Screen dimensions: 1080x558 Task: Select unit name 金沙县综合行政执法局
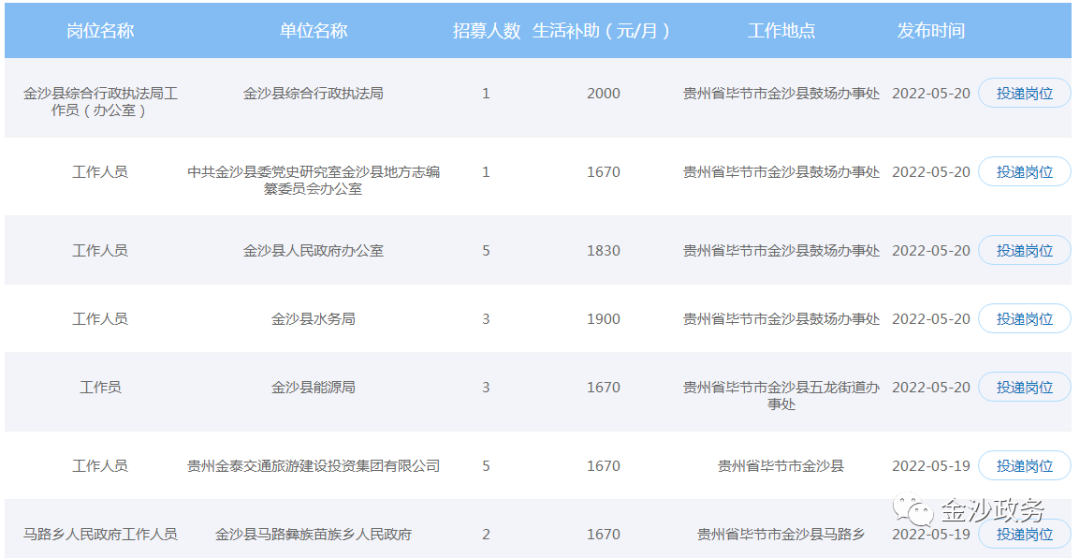(313, 93)
